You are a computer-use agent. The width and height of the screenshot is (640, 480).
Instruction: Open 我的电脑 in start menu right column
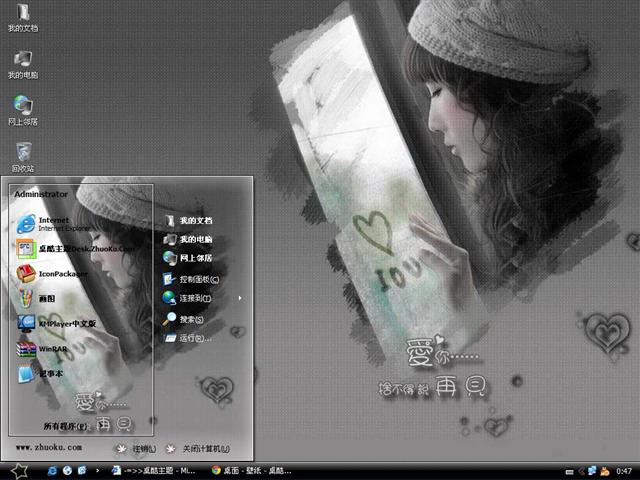pos(188,239)
